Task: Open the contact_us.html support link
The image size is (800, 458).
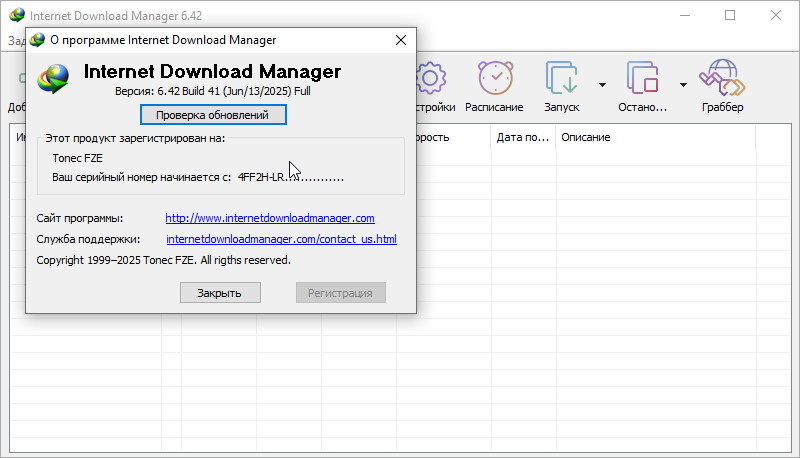Action: (x=282, y=239)
